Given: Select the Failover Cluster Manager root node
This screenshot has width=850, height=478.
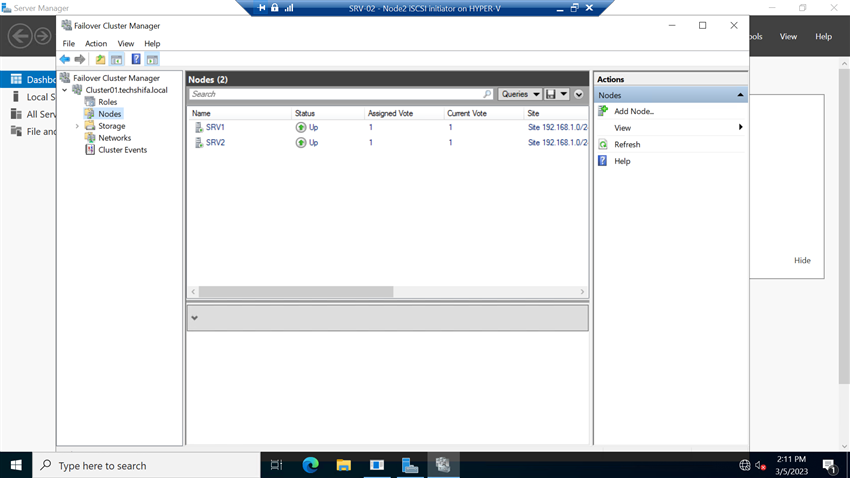Looking at the screenshot, I should (116, 78).
